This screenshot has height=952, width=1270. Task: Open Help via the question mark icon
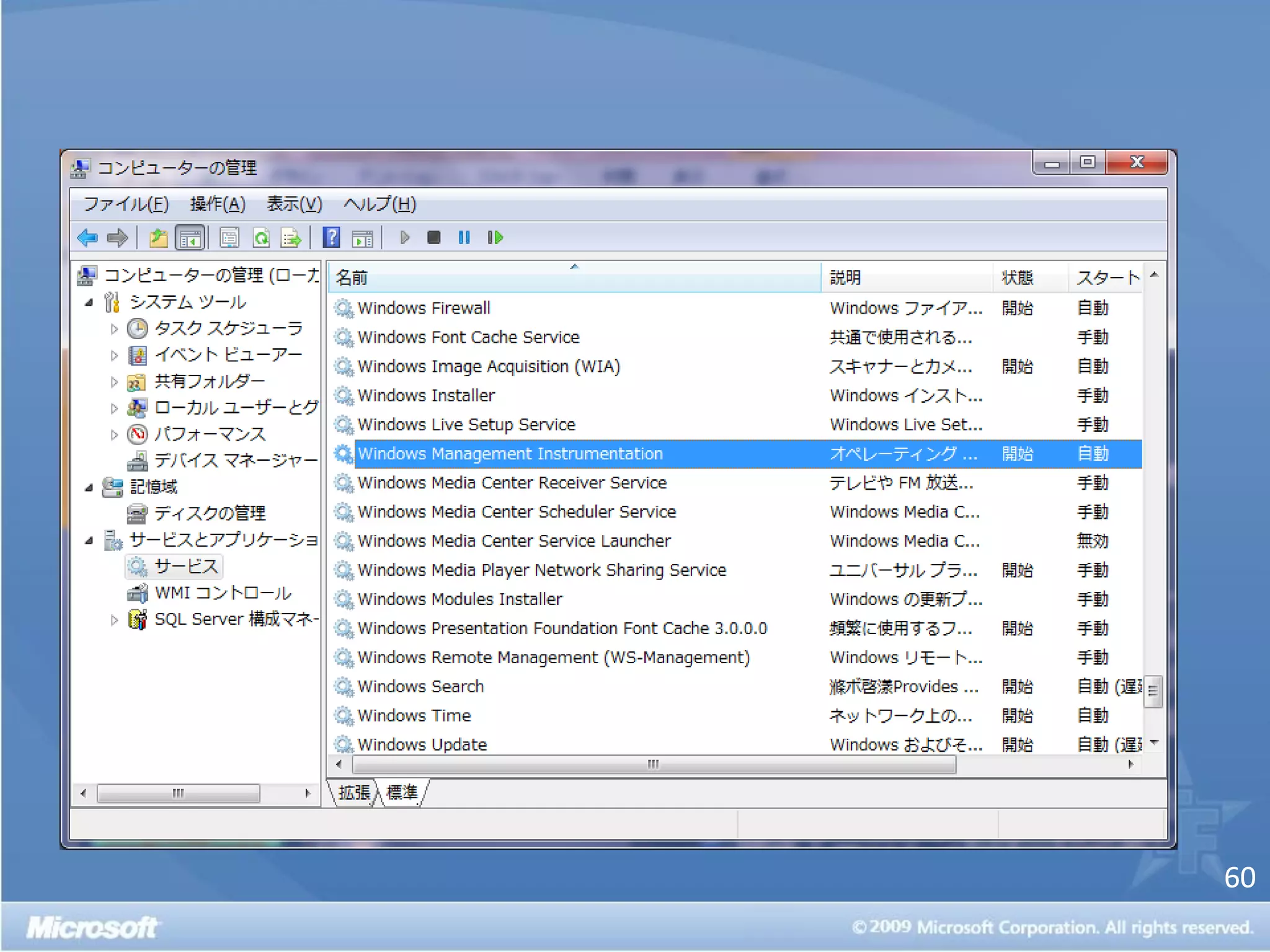(x=332, y=237)
